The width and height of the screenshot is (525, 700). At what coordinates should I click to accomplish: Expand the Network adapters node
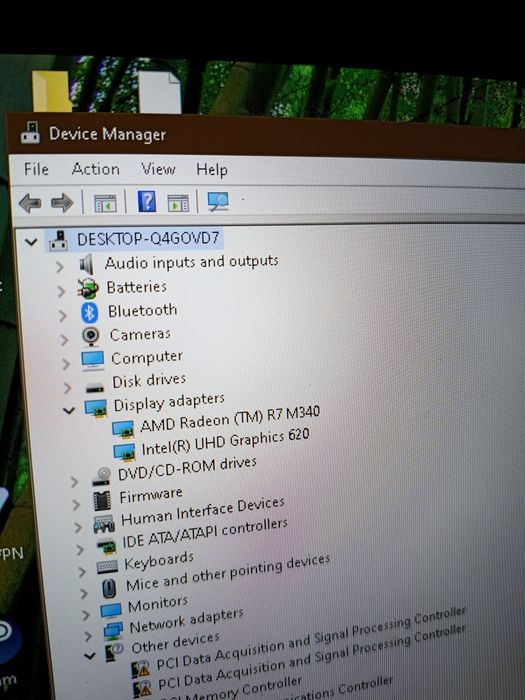click(x=88, y=636)
